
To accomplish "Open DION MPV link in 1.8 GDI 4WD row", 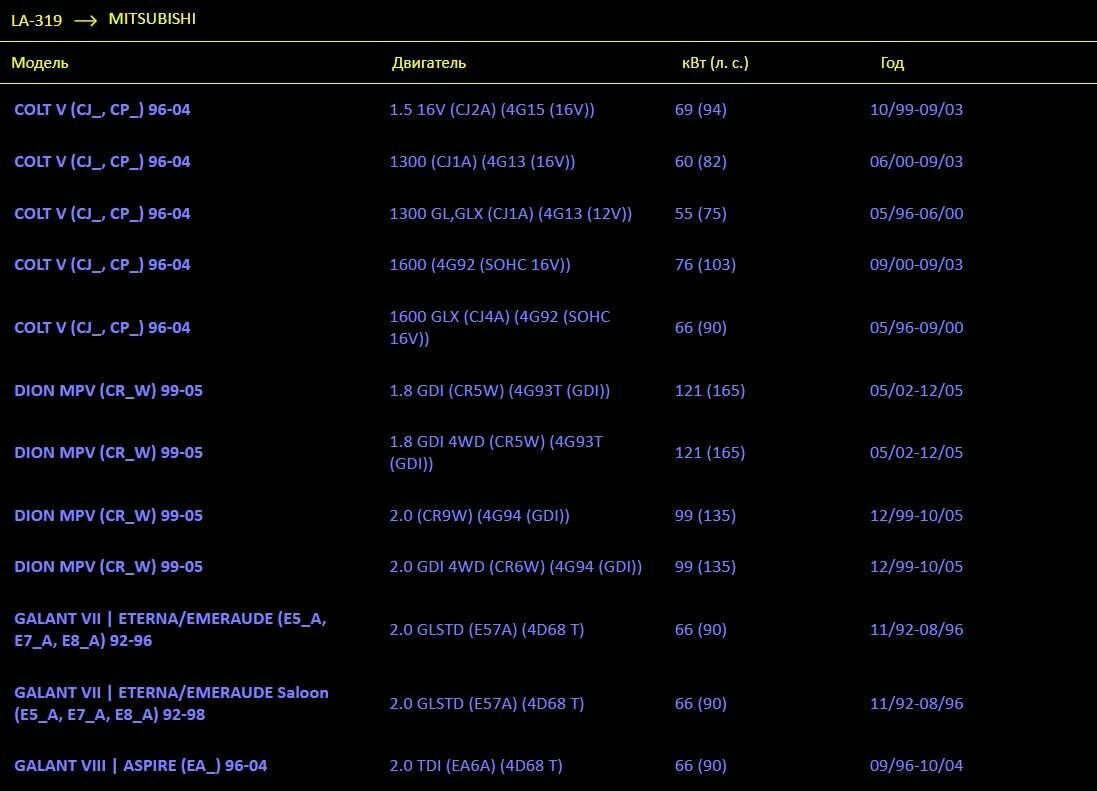I will point(108,452).
